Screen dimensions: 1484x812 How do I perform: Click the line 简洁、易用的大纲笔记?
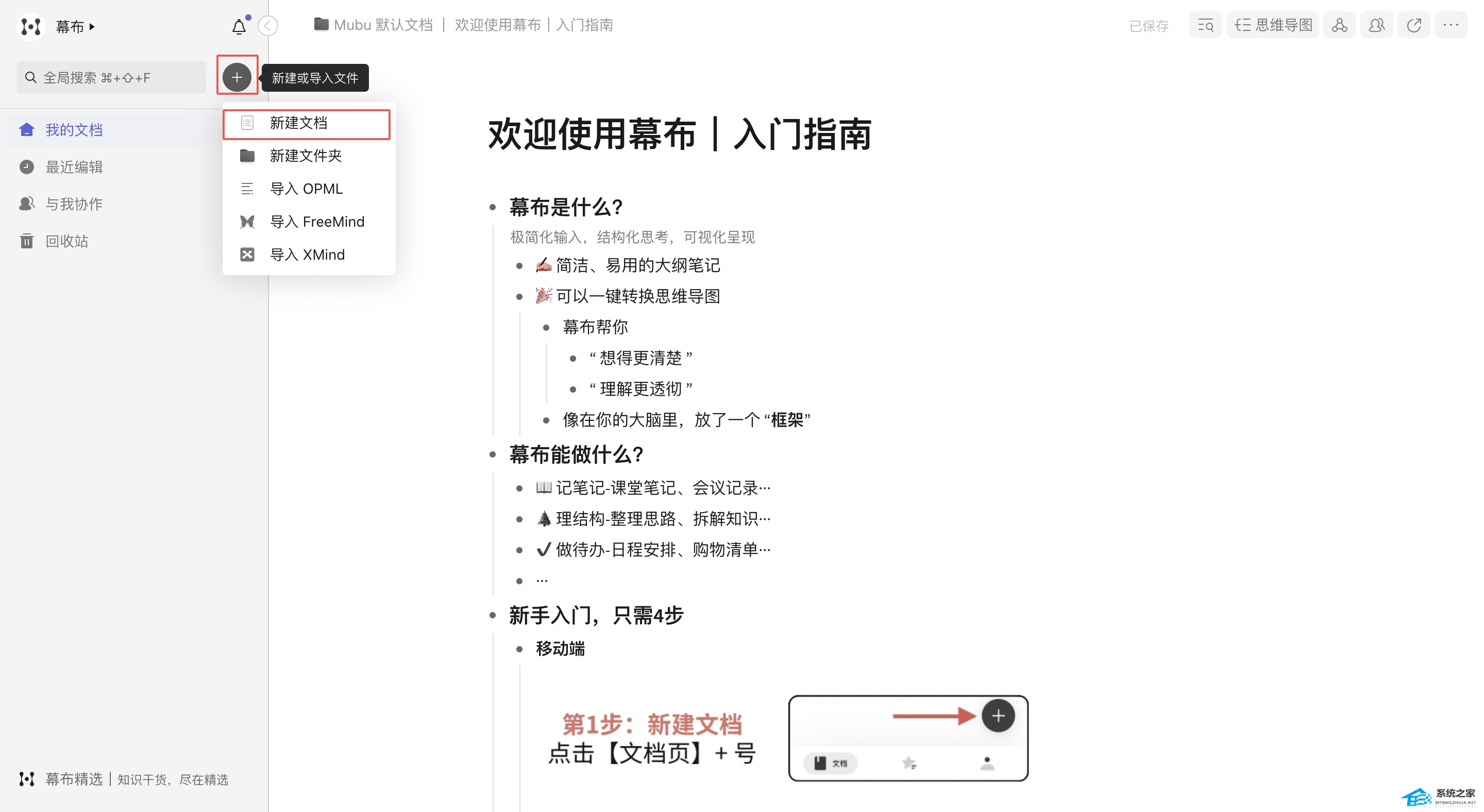pos(628,265)
